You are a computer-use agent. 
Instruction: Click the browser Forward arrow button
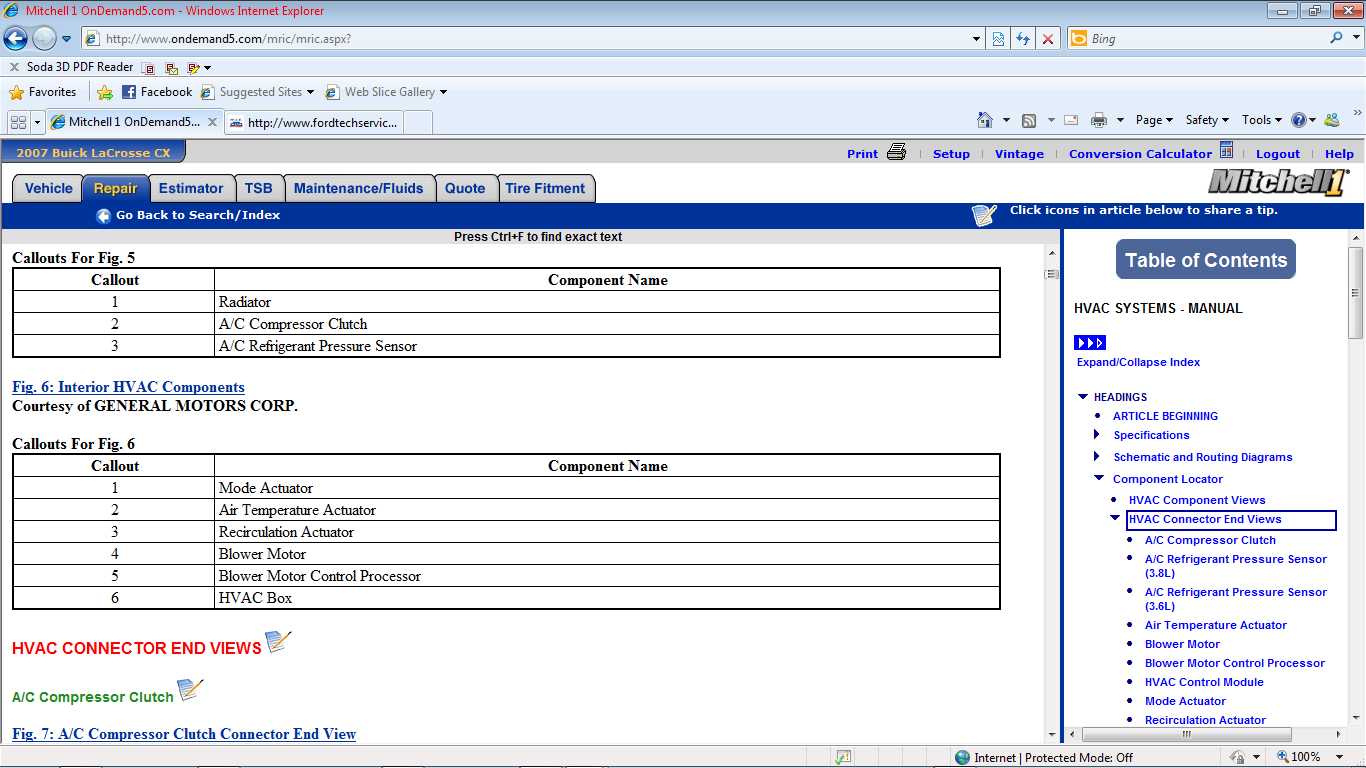[x=44, y=39]
